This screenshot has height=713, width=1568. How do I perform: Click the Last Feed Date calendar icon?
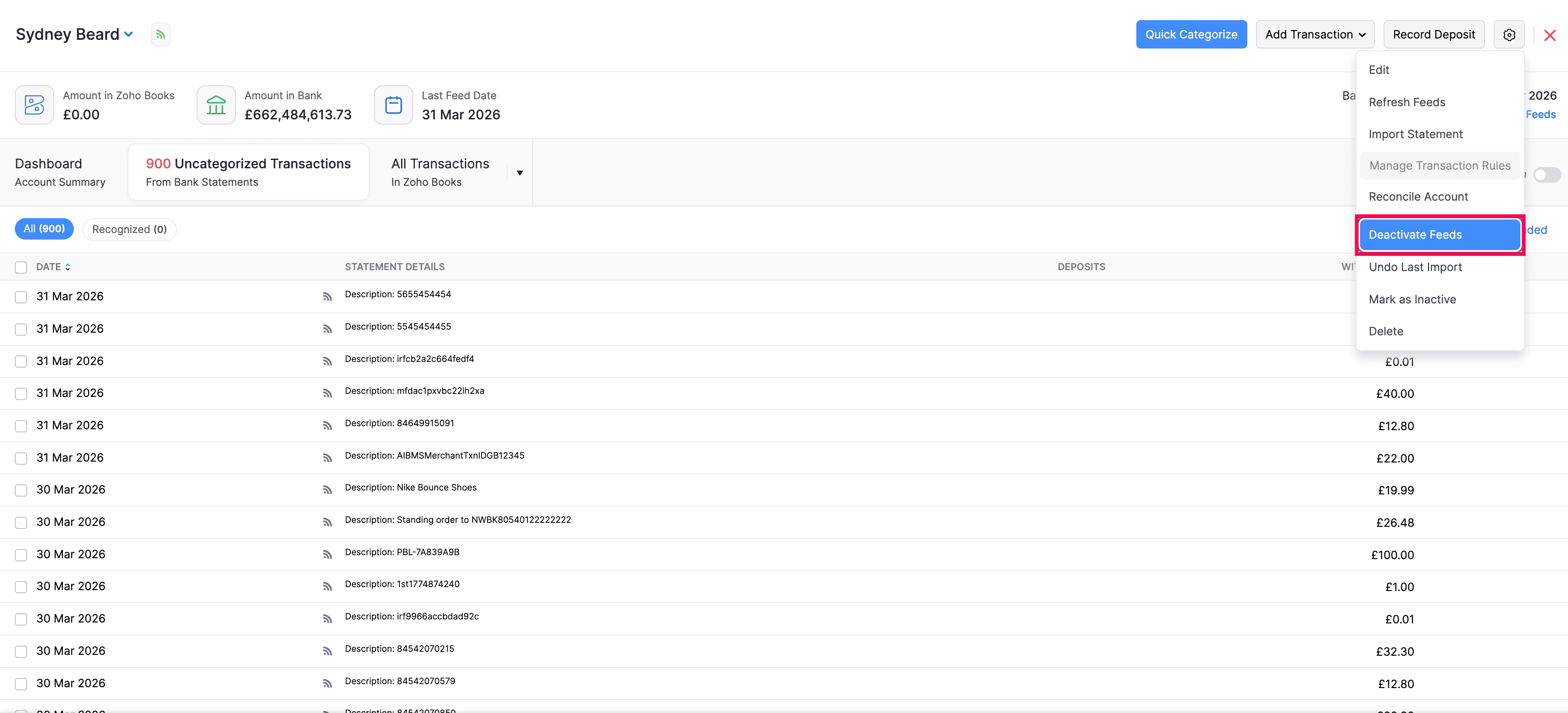393,105
